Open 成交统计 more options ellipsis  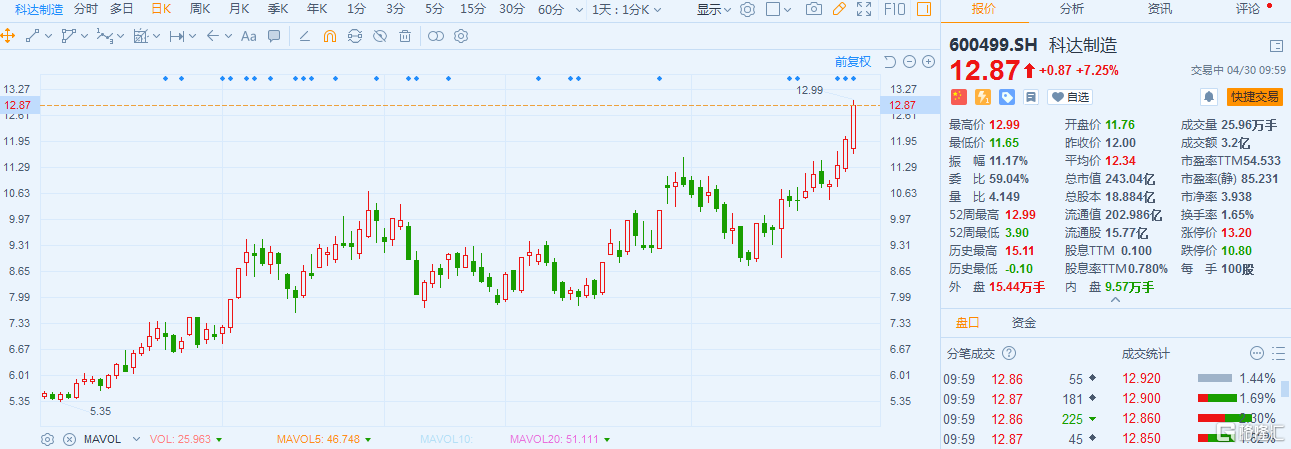click(x=1257, y=354)
